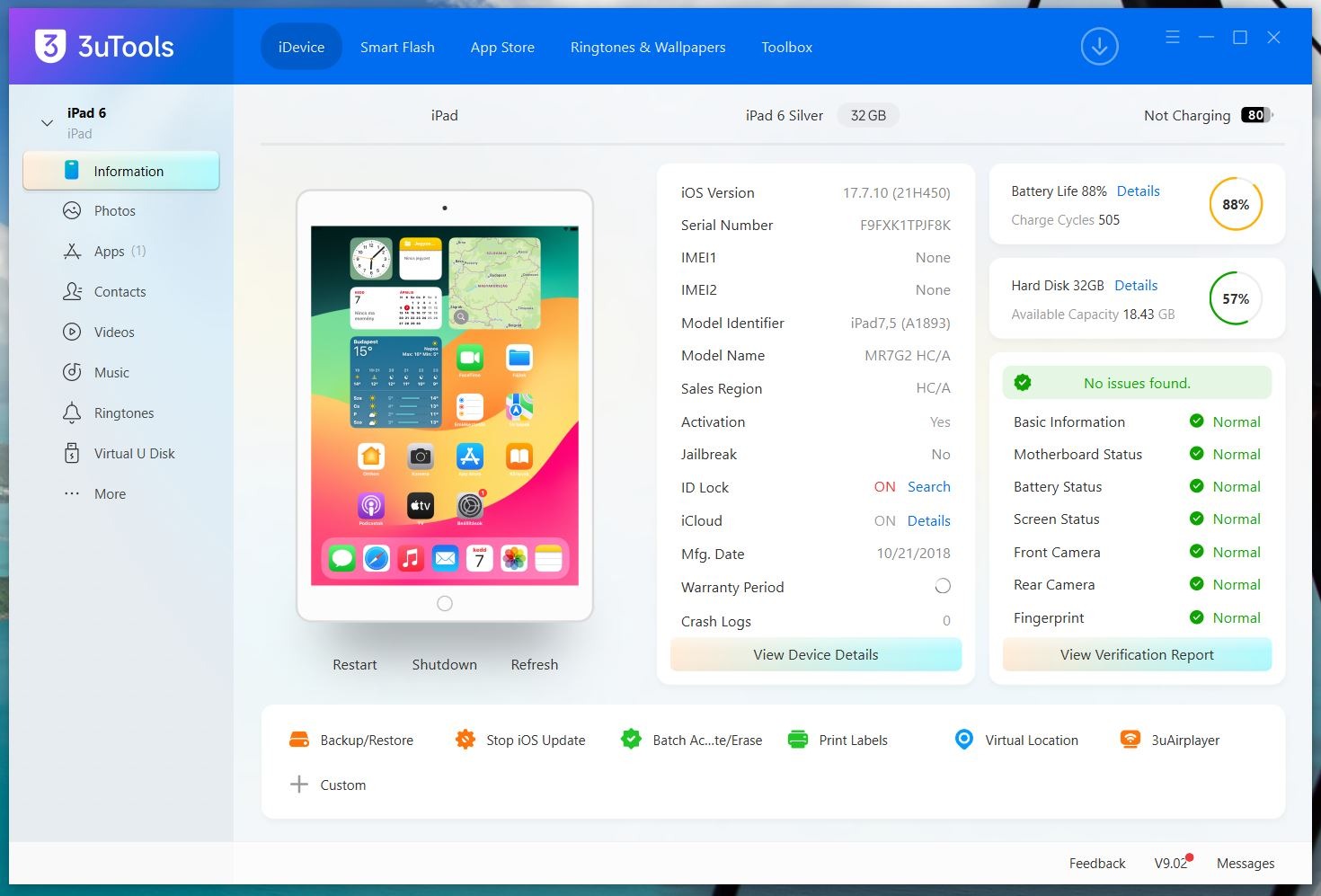Viewport: 1321px width, 896px height.
Task: Click View Device Details button
Action: 816,654
